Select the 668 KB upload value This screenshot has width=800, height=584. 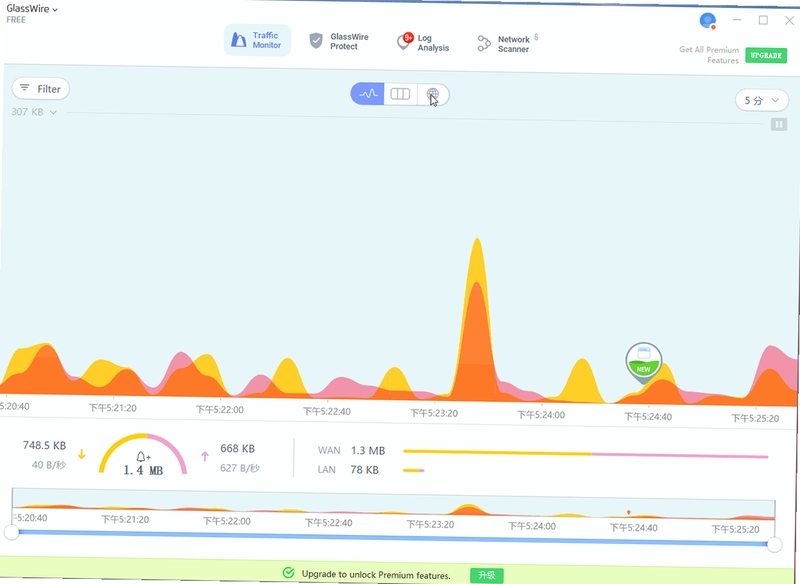click(x=237, y=448)
